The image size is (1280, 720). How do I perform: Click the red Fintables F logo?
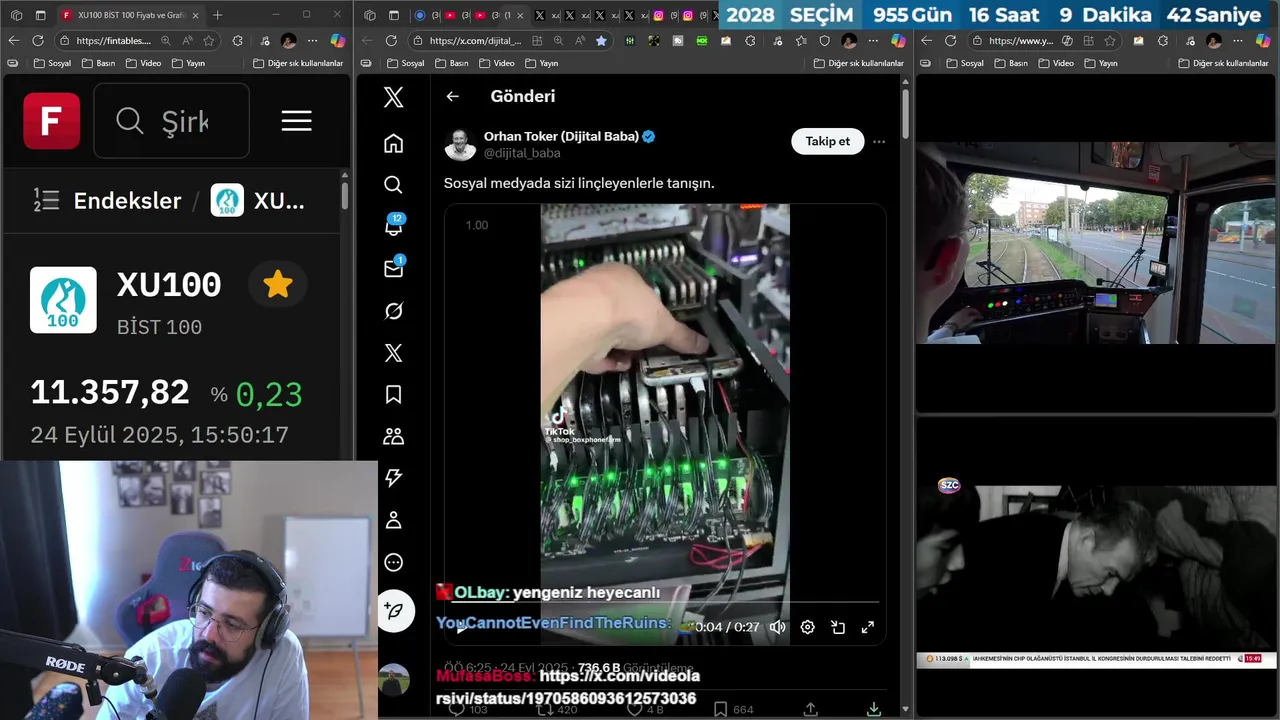52,121
